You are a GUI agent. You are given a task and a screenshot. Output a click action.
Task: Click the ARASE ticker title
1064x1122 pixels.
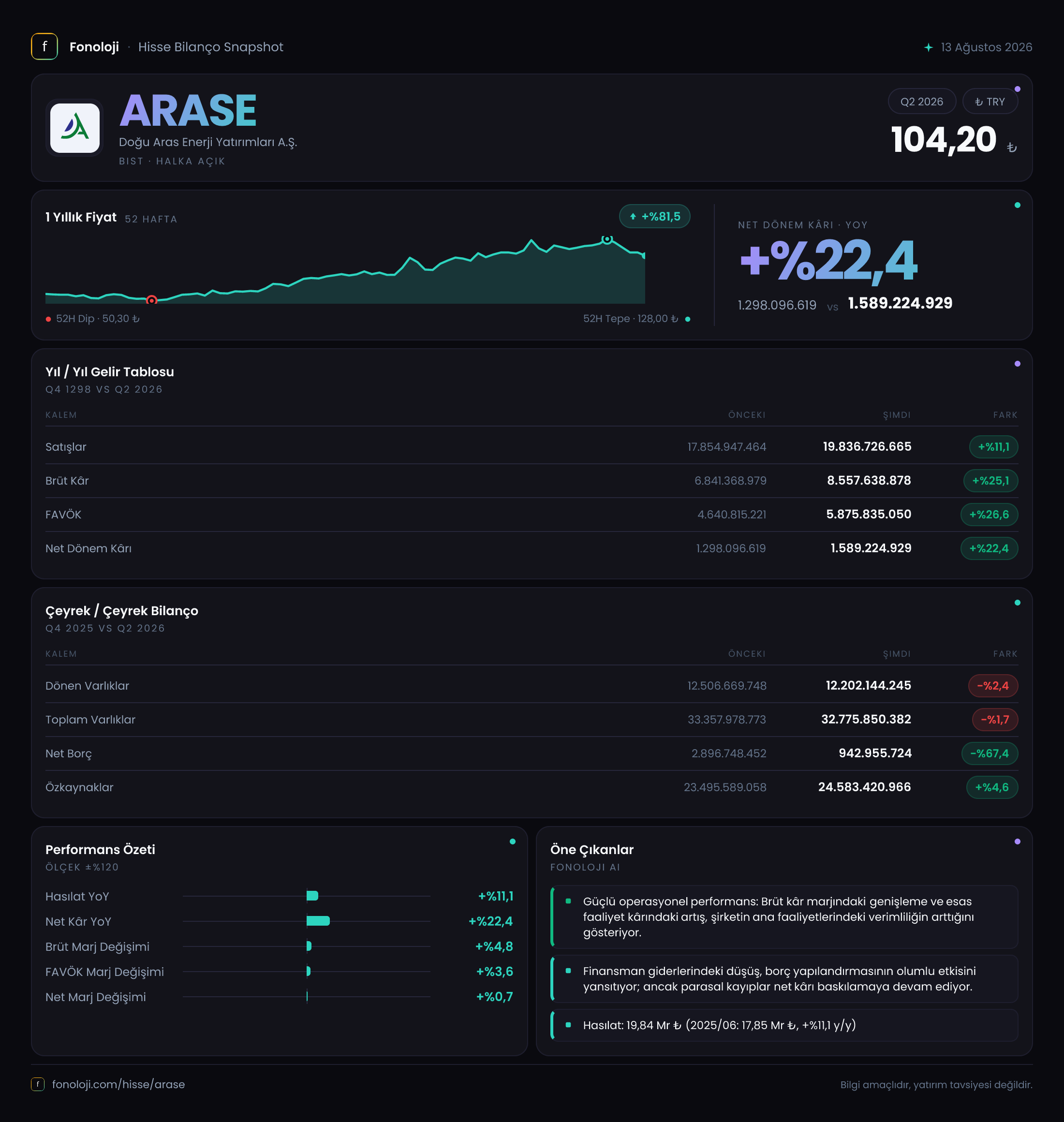pos(188,110)
